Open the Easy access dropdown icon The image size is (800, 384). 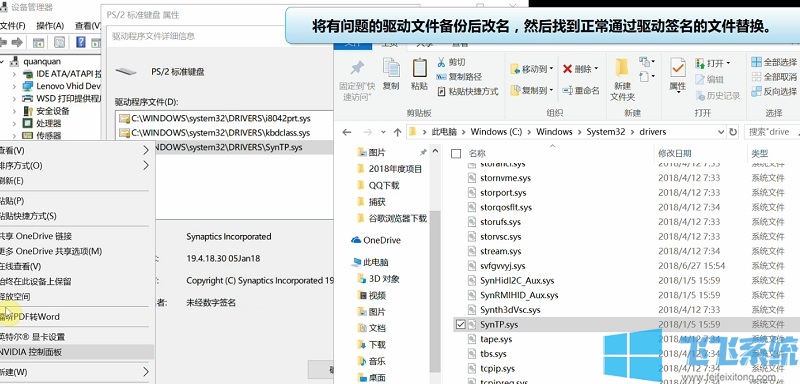click(x=646, y=76)
